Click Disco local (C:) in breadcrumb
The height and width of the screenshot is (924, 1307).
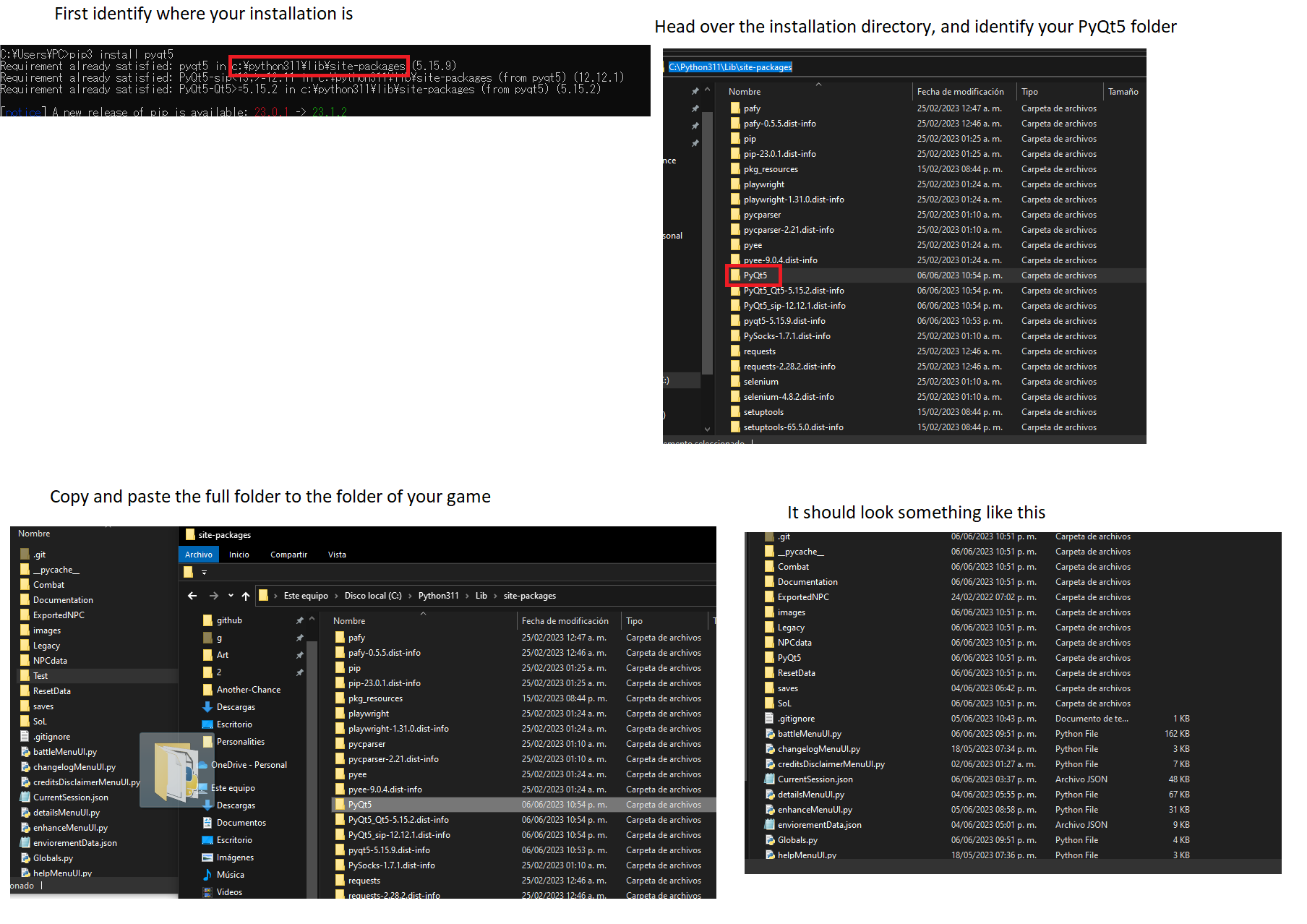(372, 596)
